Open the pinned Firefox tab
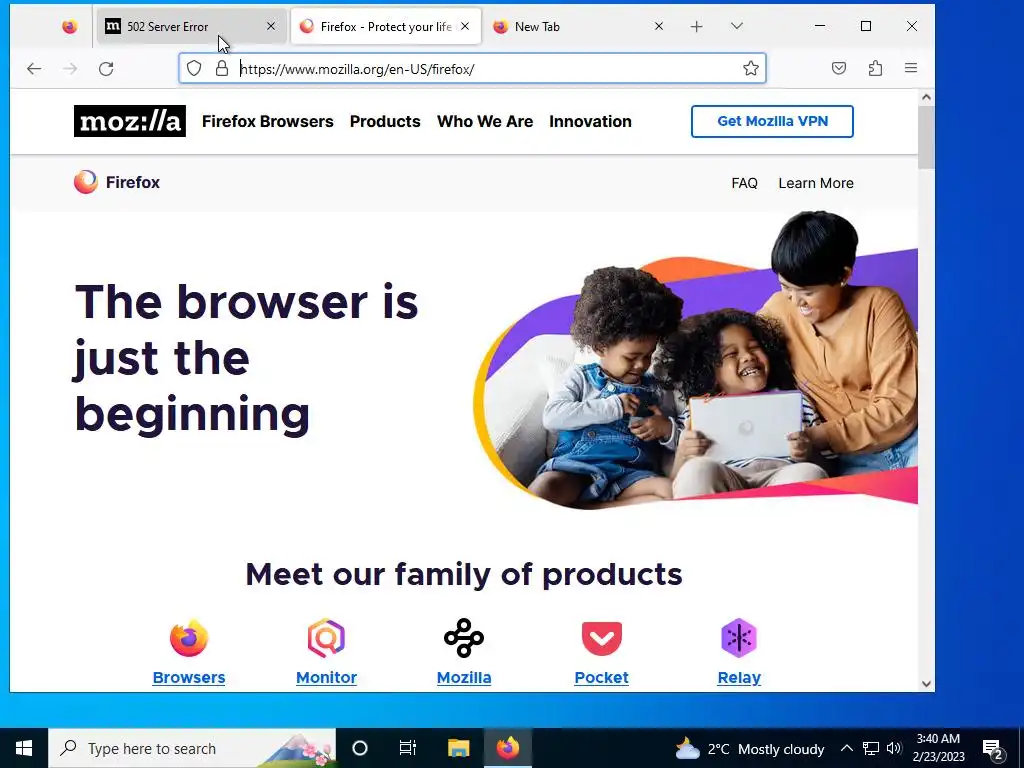The image size is (1024, 768). pos(69,27)
